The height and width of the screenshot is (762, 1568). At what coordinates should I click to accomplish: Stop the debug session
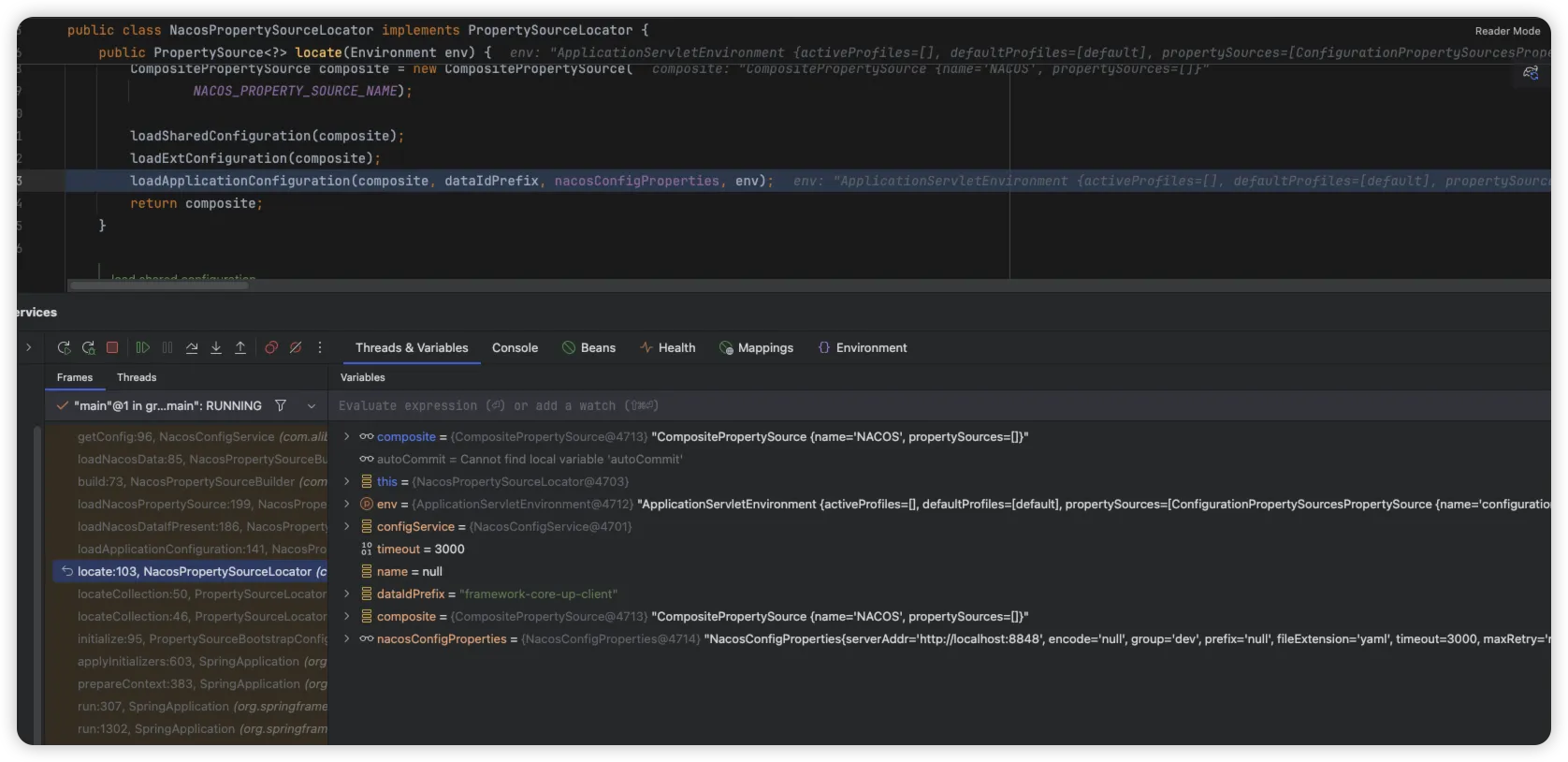[x=112, y=348]
